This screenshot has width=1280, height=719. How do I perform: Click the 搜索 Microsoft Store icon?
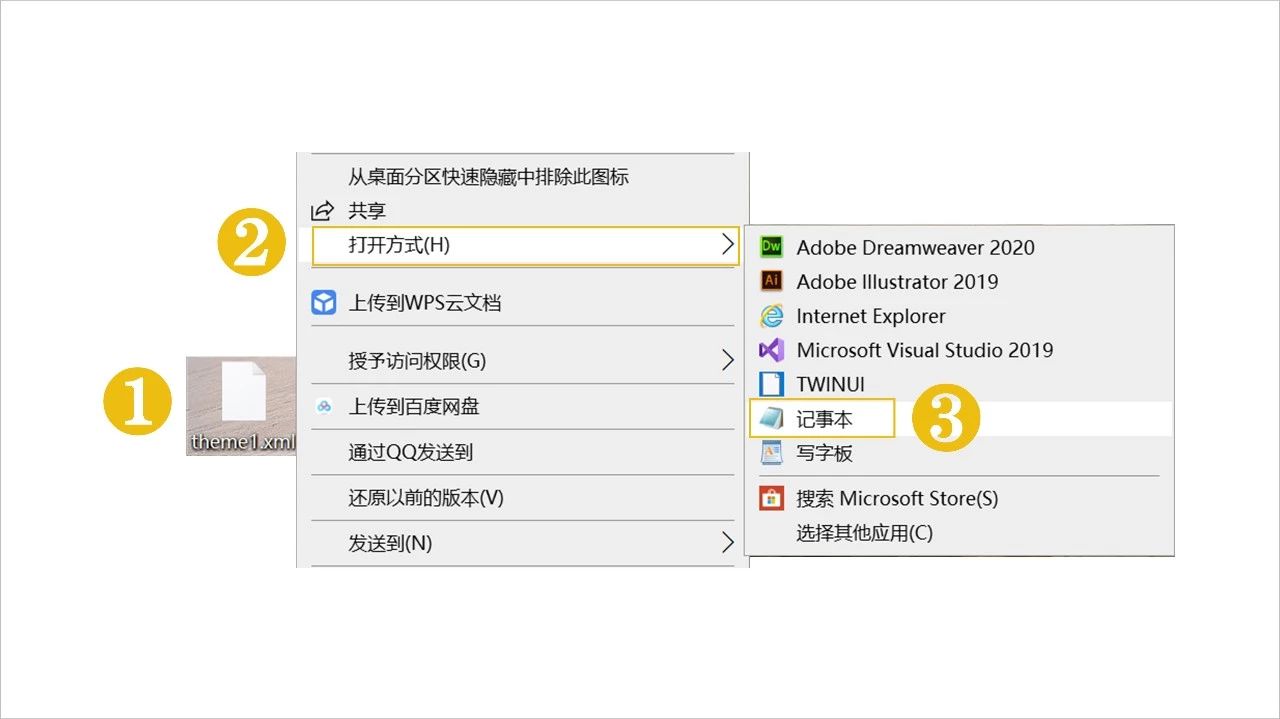(771, 498)
